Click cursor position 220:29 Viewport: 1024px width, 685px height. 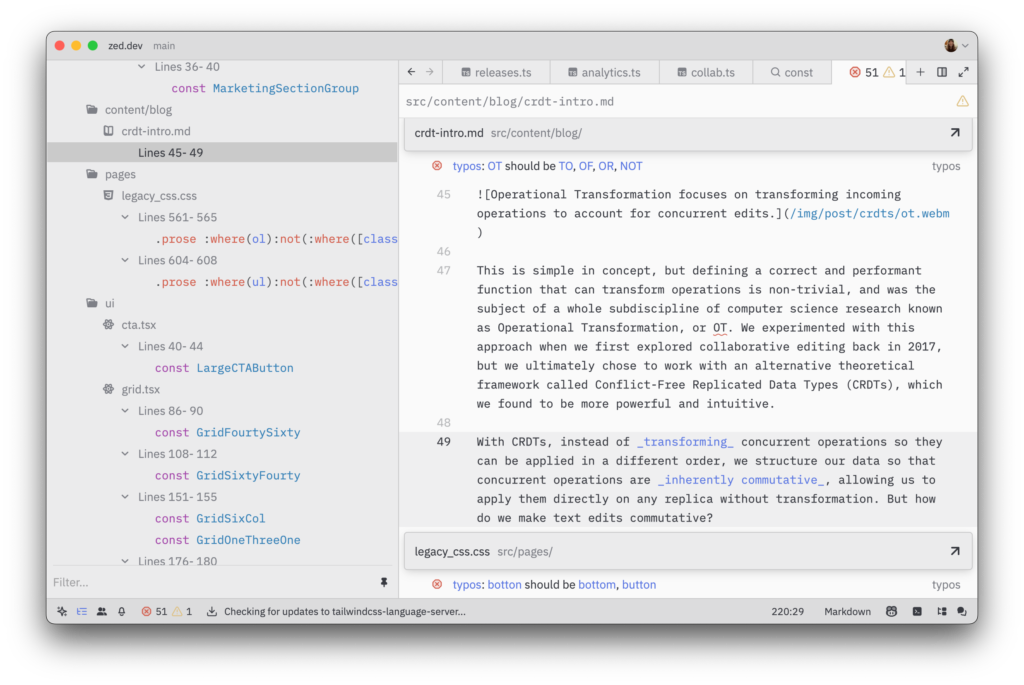pos(787,611)
